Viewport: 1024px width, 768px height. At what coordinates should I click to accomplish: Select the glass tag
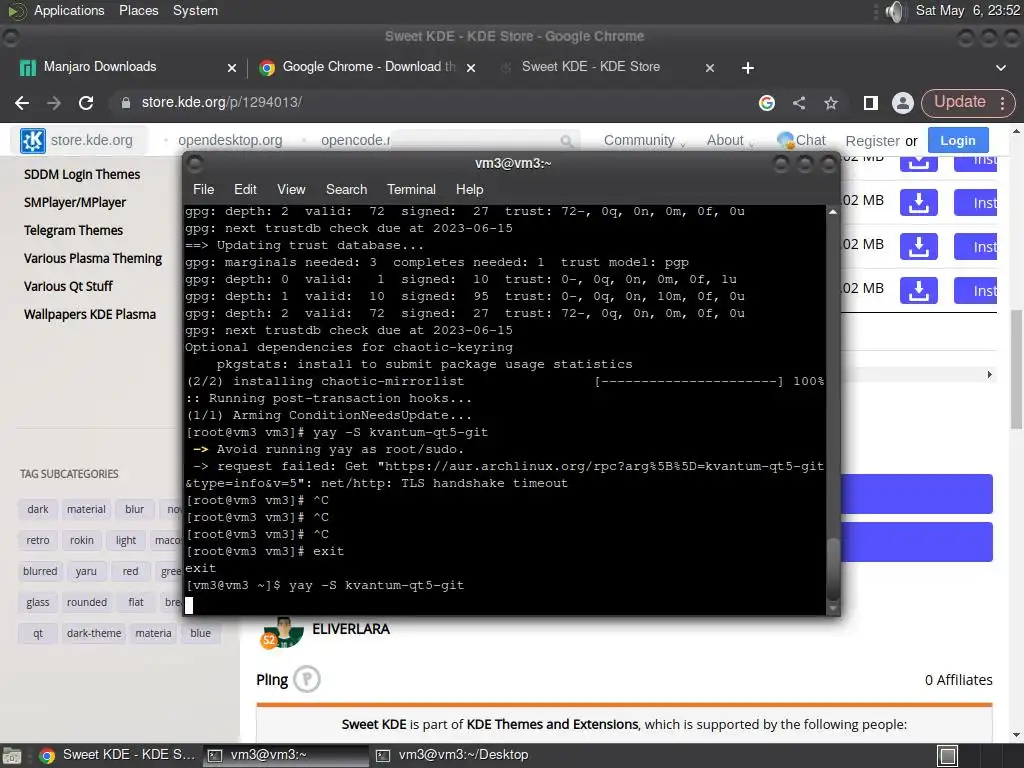click(38, 602)
